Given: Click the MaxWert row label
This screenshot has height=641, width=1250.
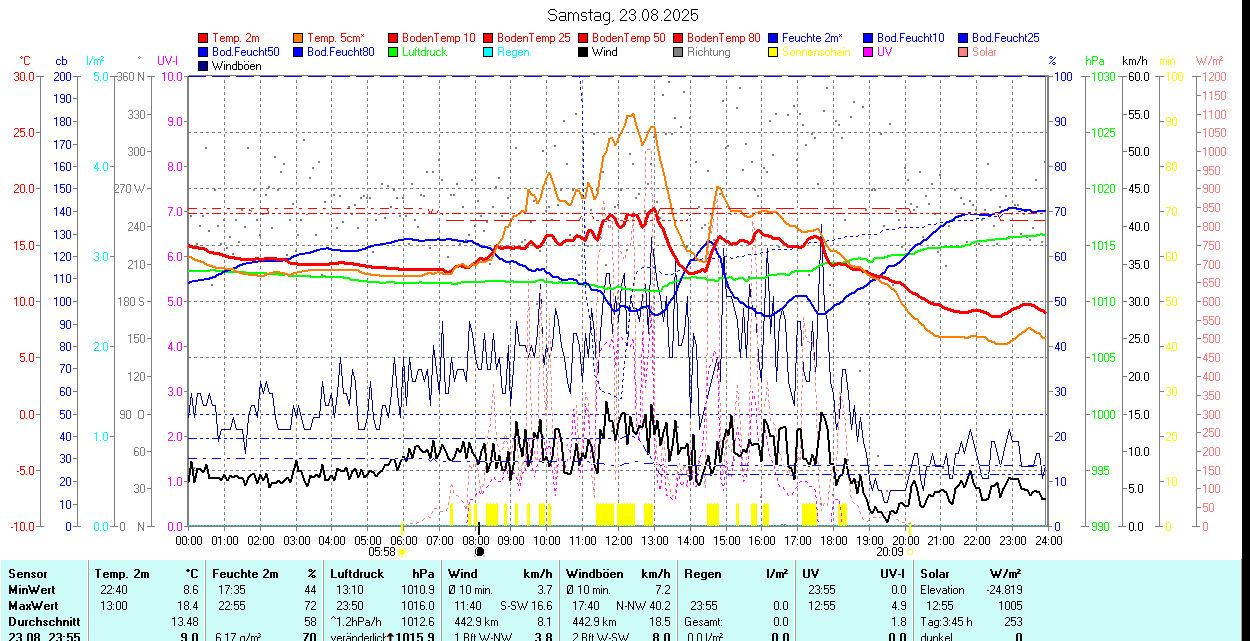Looking at the screenshot, I should (x=35, y=606).
